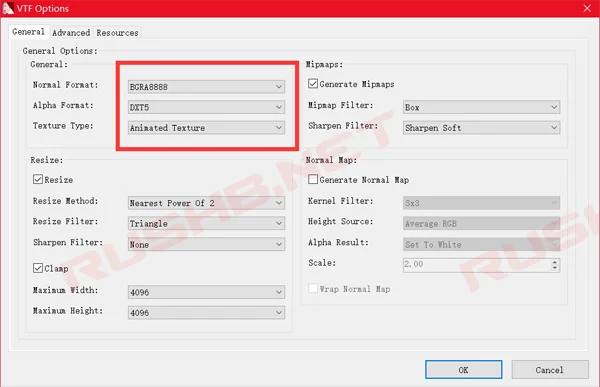The width and height of the screenshot is (600, 387).
Task: Increase Scale with the up spinner arrow
Action: coord(555,261)
